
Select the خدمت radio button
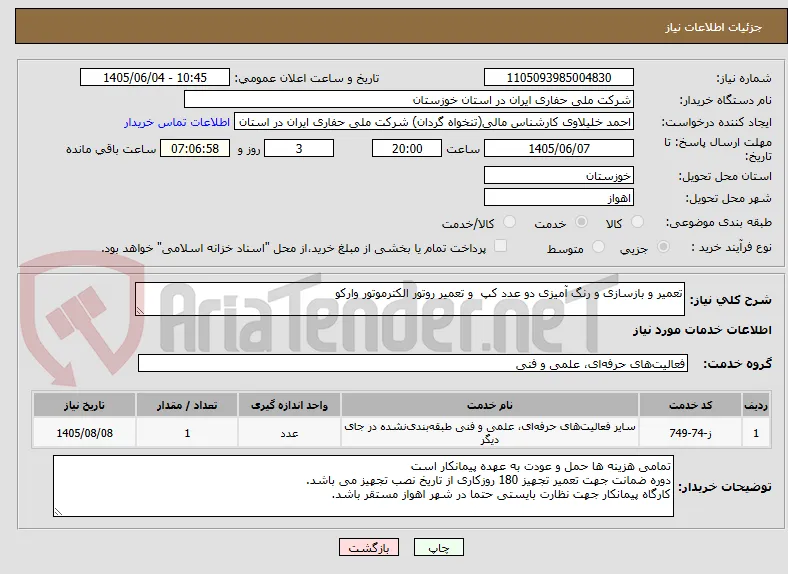point(581,222)
